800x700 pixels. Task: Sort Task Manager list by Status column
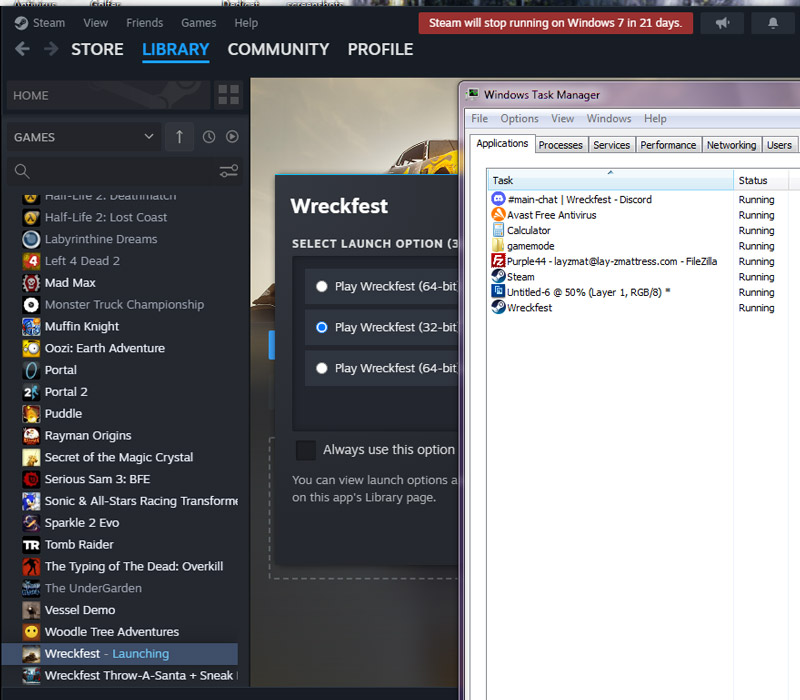[x=761, y=180]
